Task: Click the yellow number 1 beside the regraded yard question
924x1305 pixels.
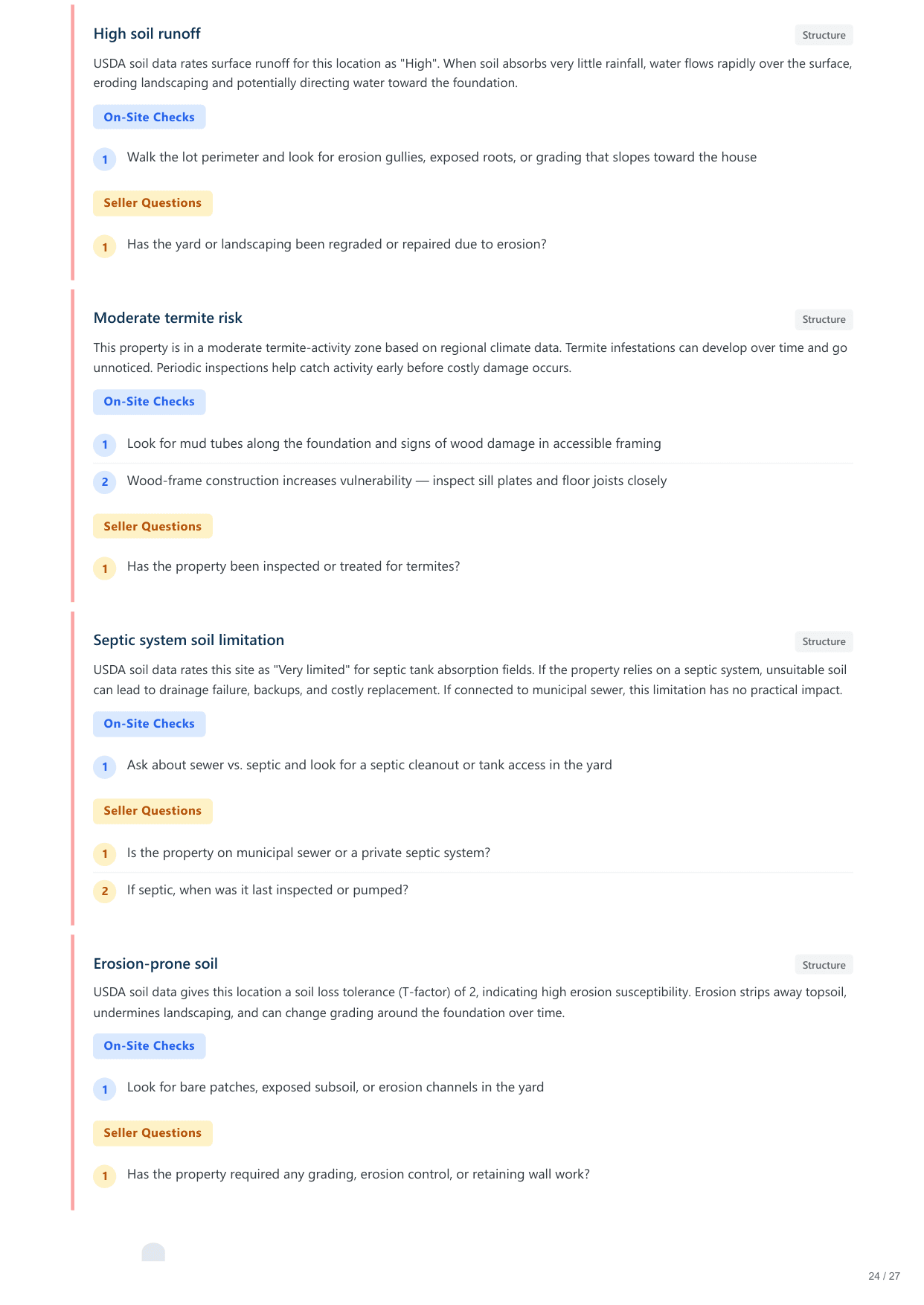Action: coord(105,246)
